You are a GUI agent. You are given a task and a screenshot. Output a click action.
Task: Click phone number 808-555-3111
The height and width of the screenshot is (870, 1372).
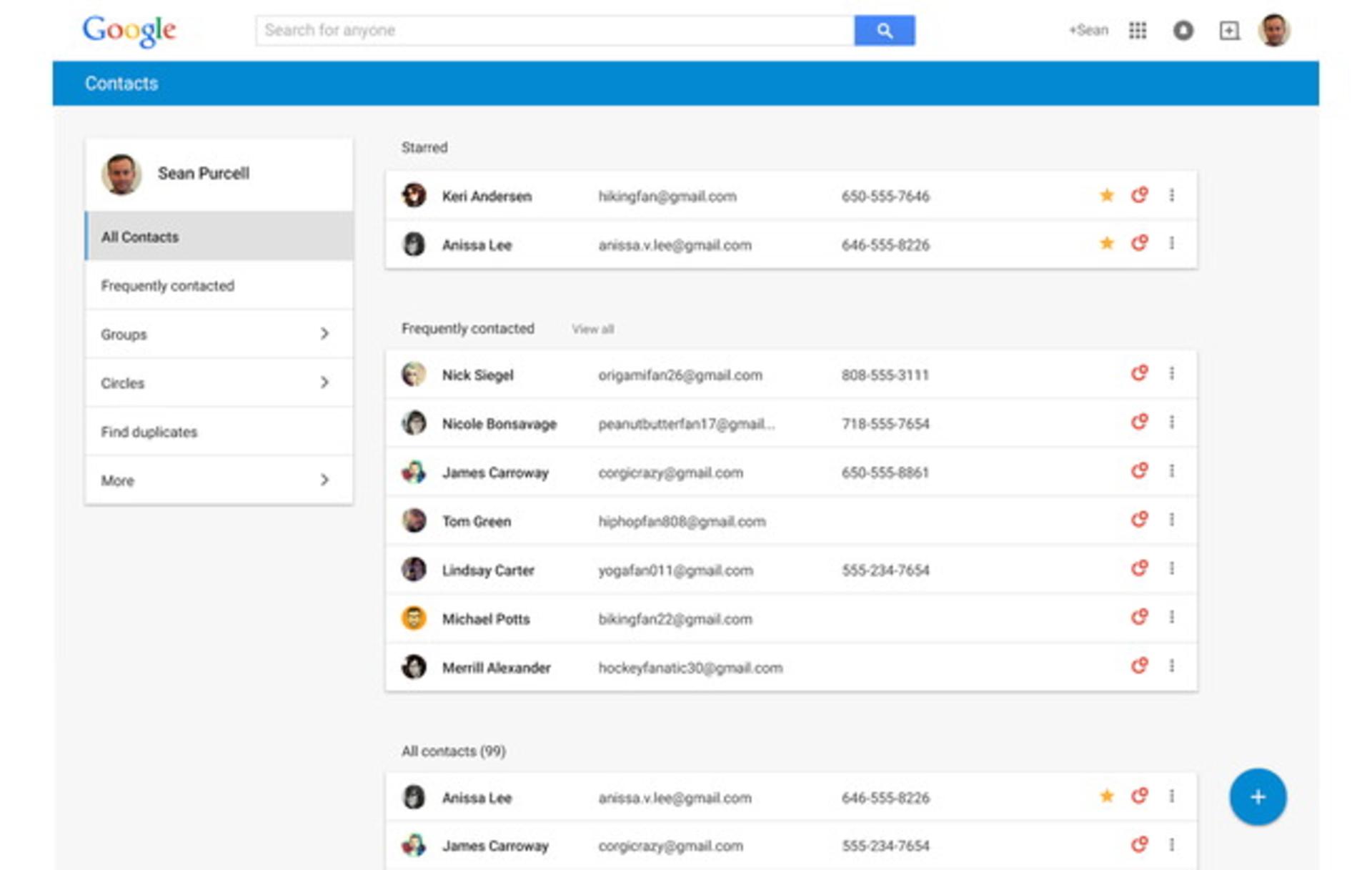885,375
